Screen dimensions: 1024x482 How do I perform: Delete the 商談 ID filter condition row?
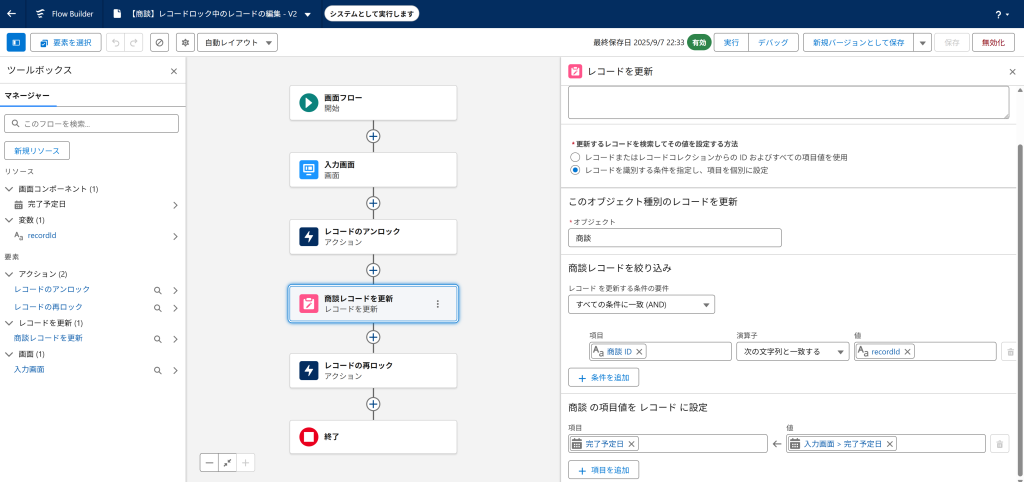[x=1009, y=352]
